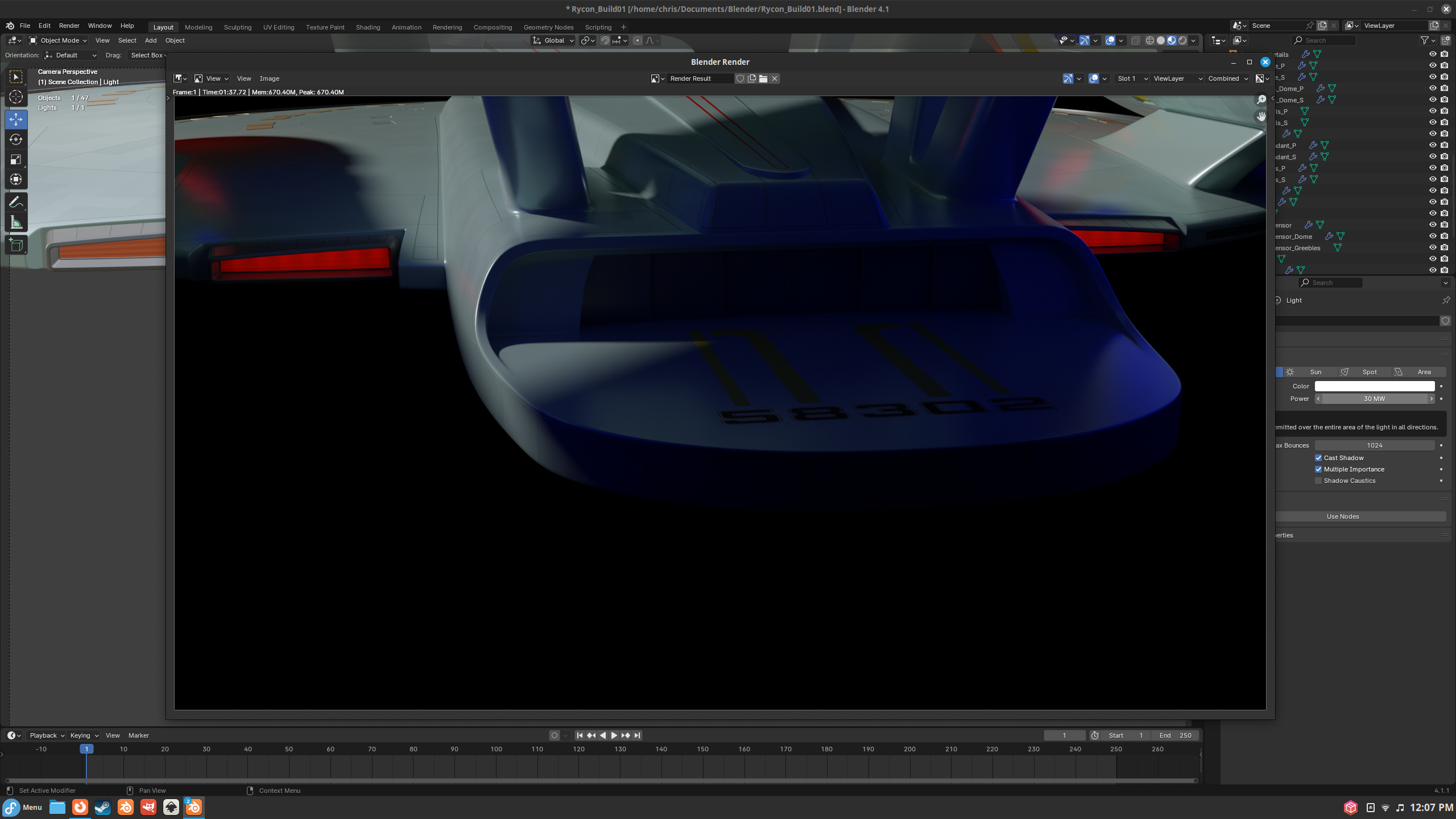Screen dimensions: 1456x819
Task: Toggle proportional editing in header
Action: tap(638, 40)
